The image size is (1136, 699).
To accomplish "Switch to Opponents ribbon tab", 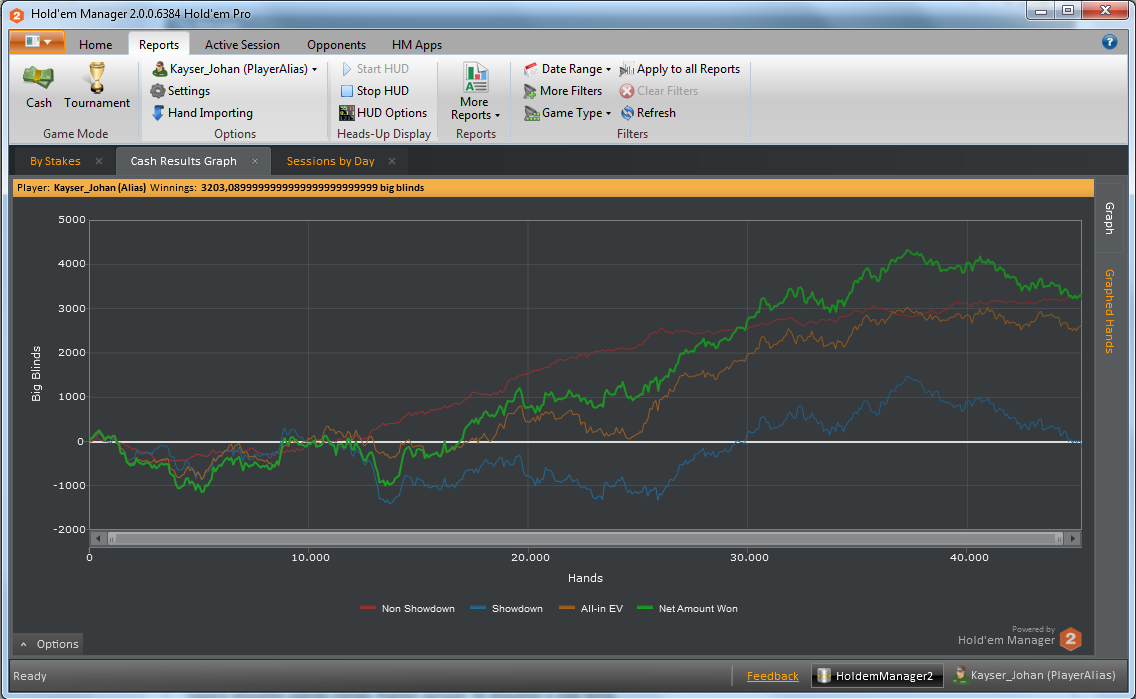I will pyautogui.click(x=336, y=44).
